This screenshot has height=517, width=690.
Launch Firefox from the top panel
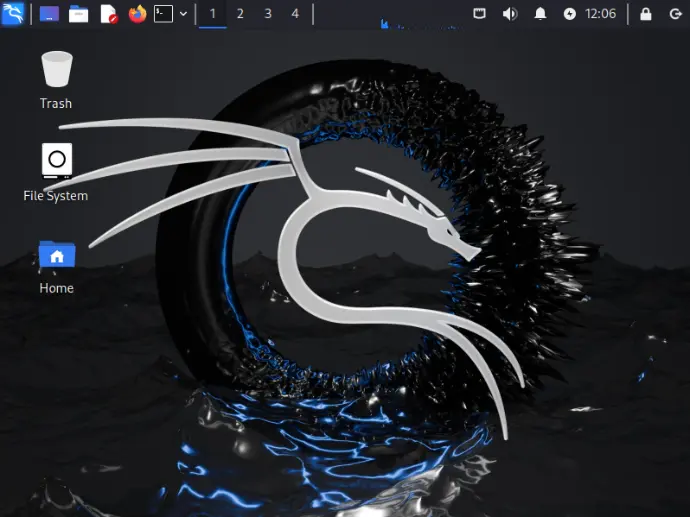[137, 14]
